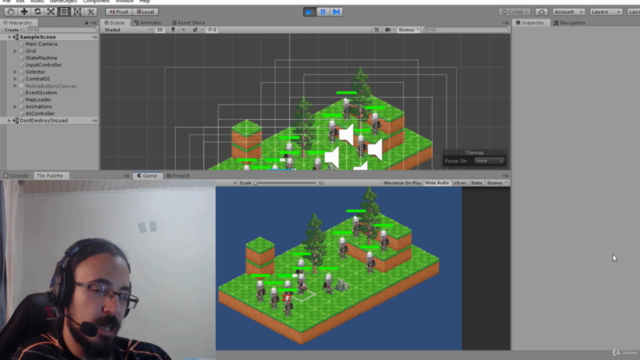Open the Tile Palette tab
Image resolution: width=640 pixels, height=360 pixels.
click(50, 176)
